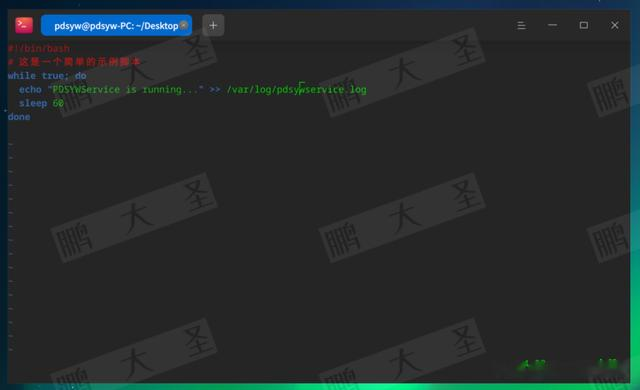Screen dimensions: 640x390
Task: Click the >> redirect operator
Action: point(215,89)
